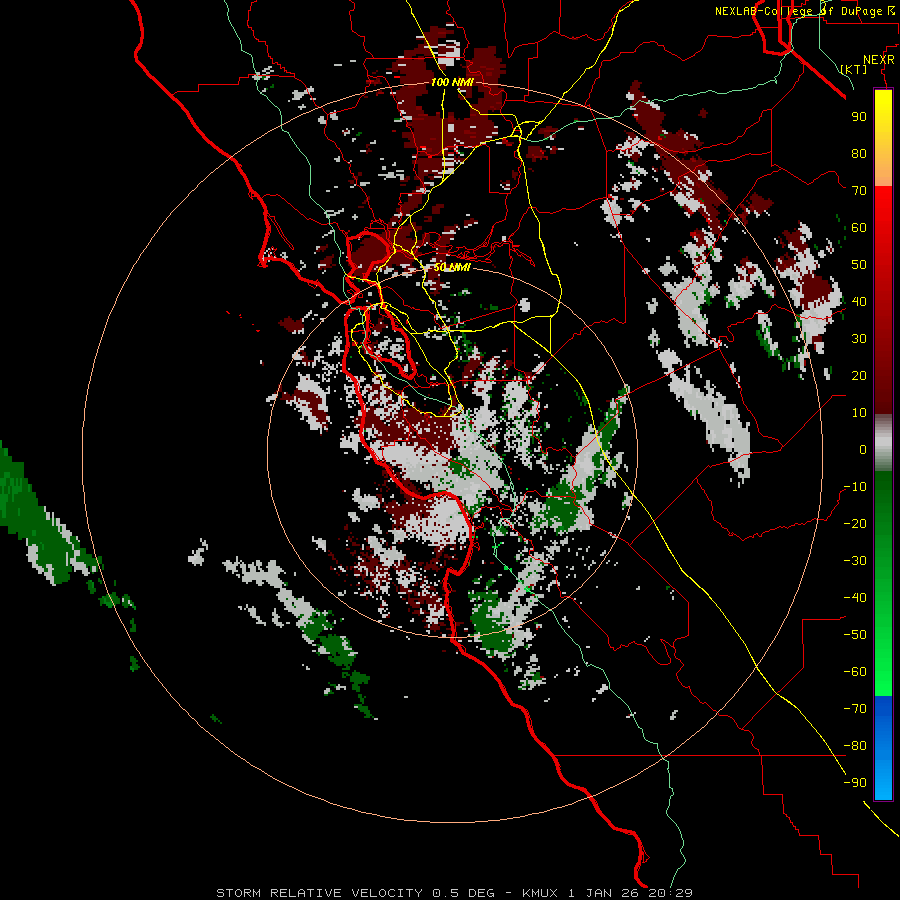The image size is (900, 900).
Task: Click the 30 value on the velocity scale
Action: pos(859,339)
